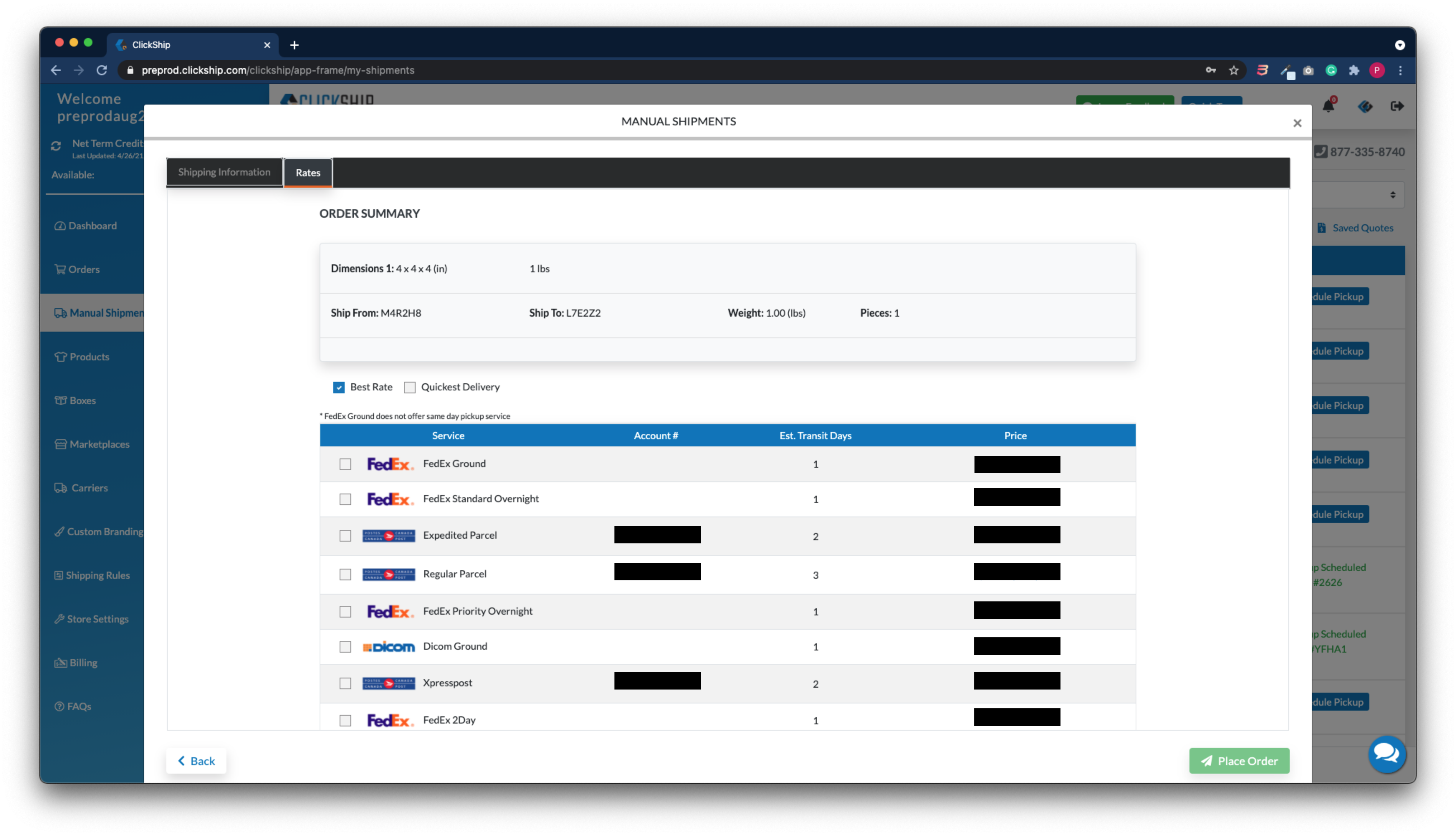
Task: Open Chrome's three-dot menu
Action: coord(1400,70)
